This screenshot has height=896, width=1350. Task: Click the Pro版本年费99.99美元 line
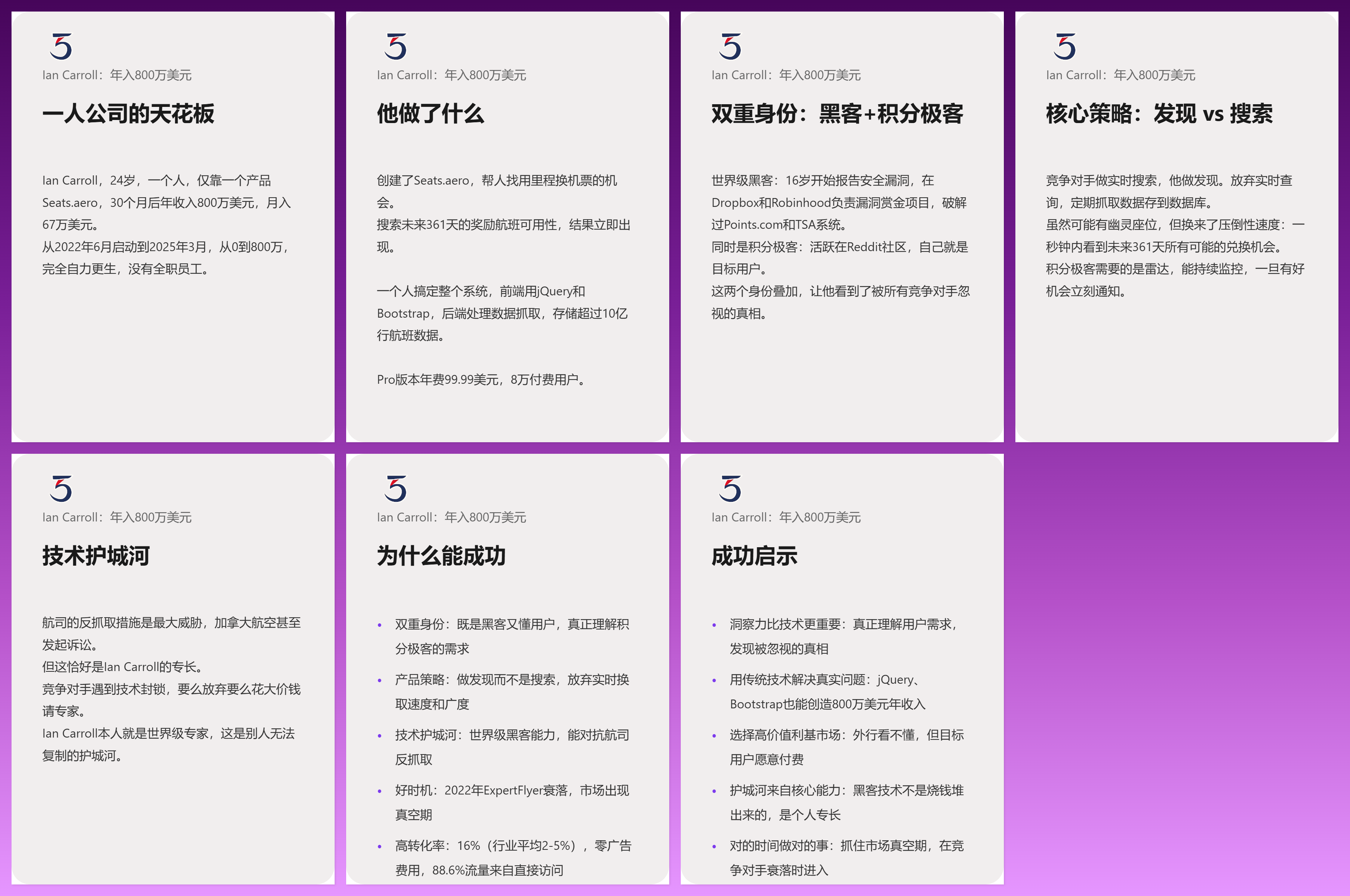point(481,380)
